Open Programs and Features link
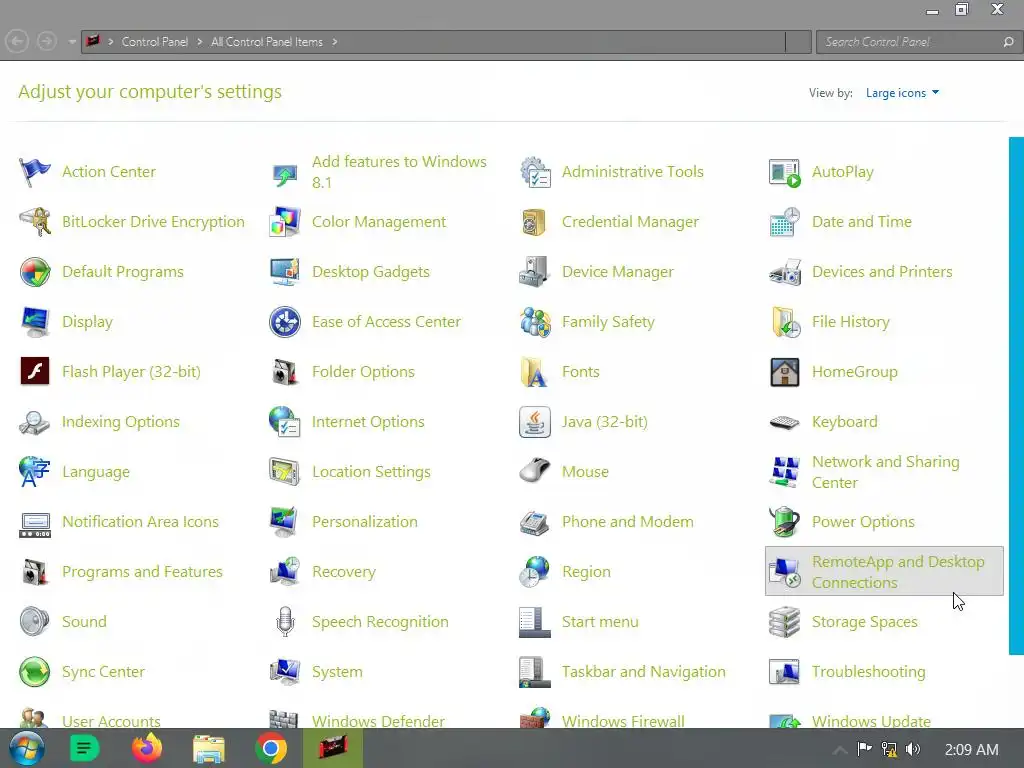 142,571
